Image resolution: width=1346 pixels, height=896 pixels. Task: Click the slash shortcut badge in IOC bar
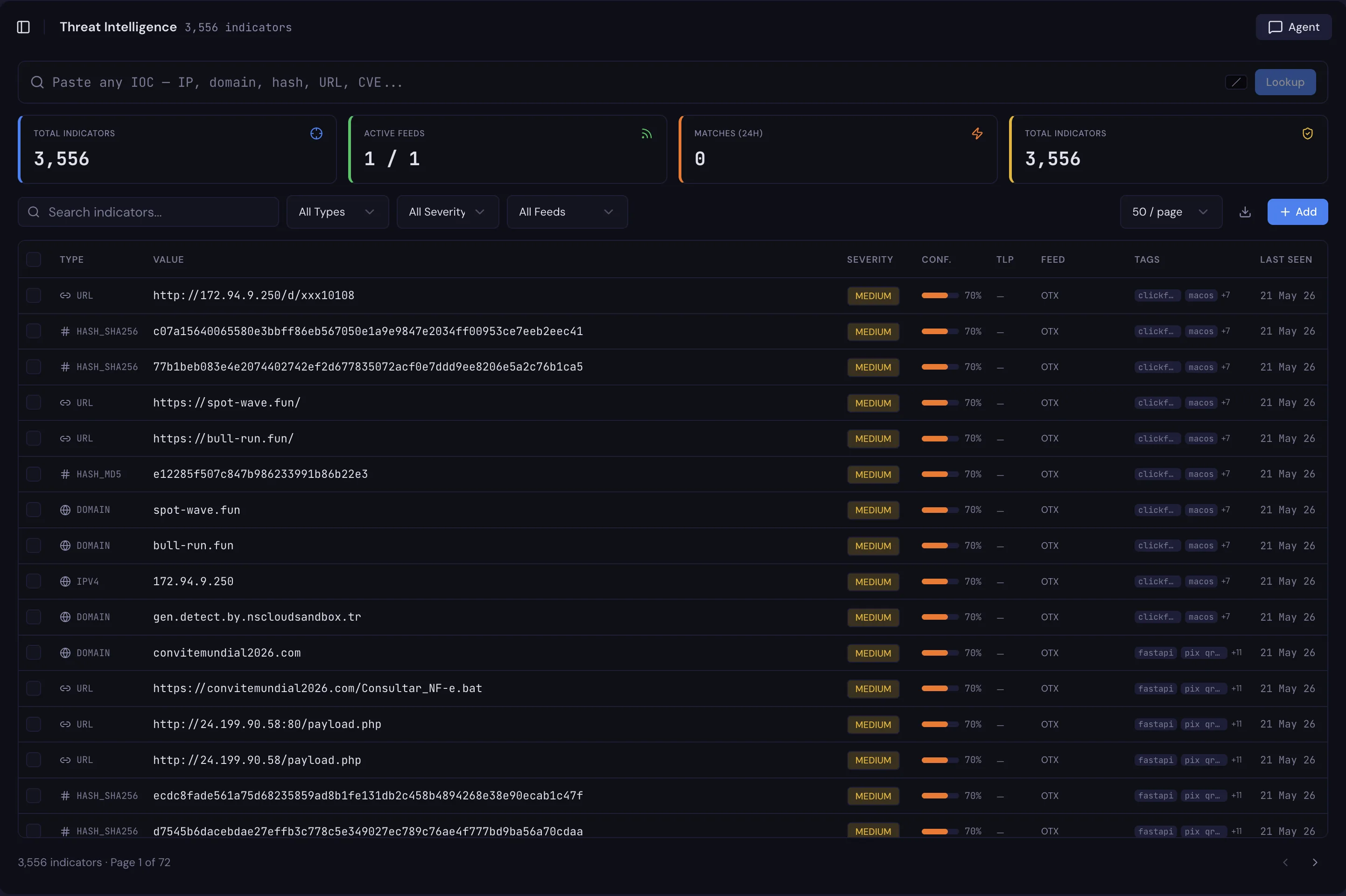coord(1236,82)
